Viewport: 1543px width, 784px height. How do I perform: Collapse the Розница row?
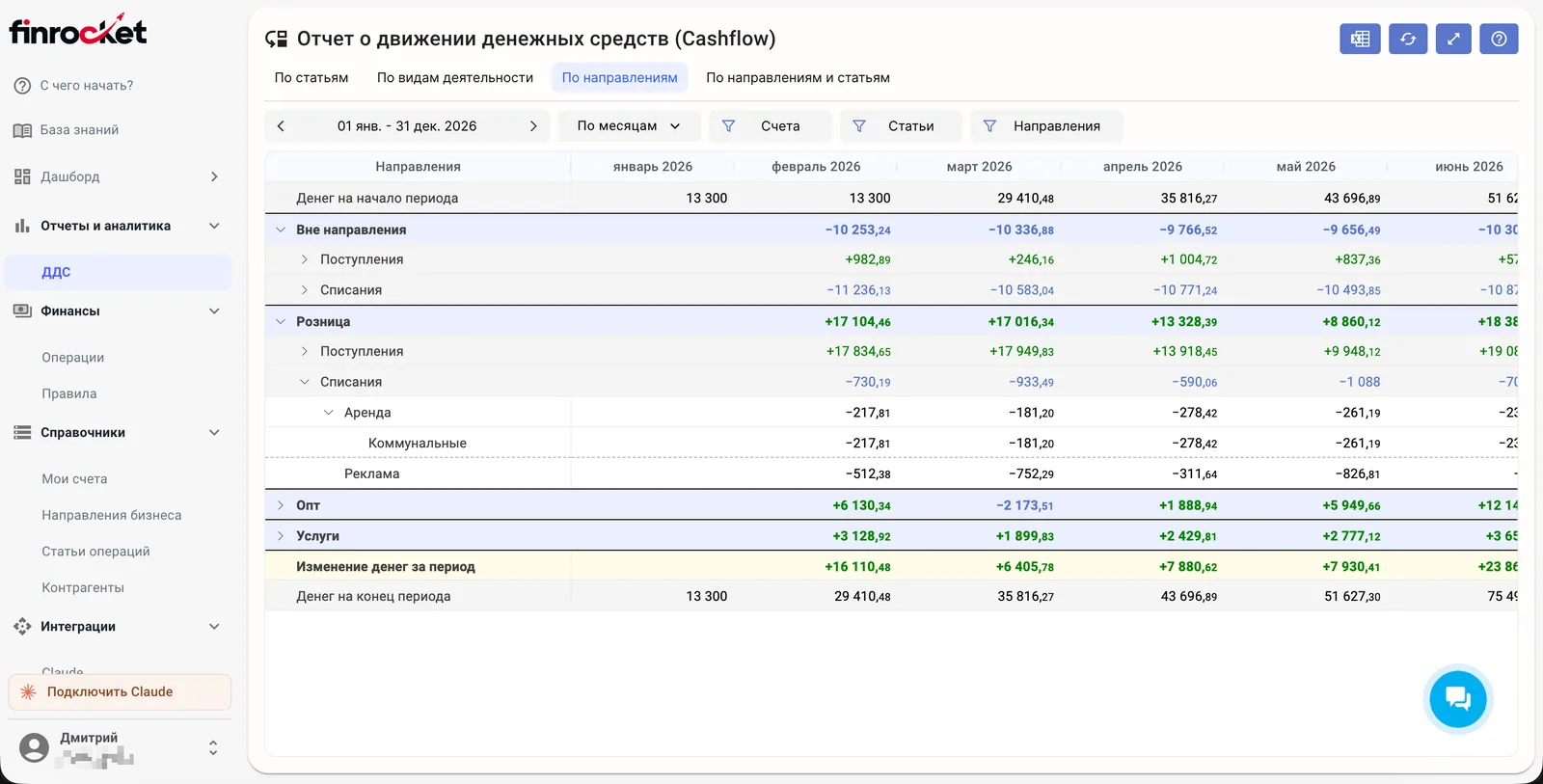[281, 322]
